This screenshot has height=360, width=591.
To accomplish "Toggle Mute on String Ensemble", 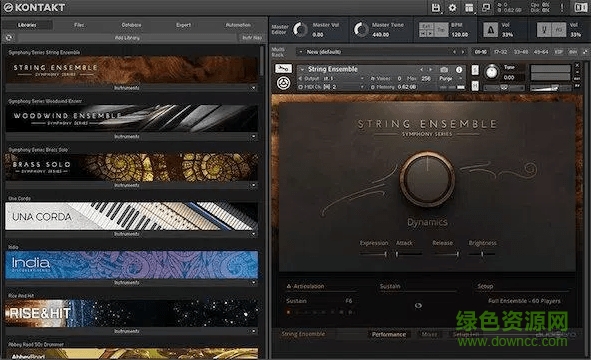I will tap(475, 86).
